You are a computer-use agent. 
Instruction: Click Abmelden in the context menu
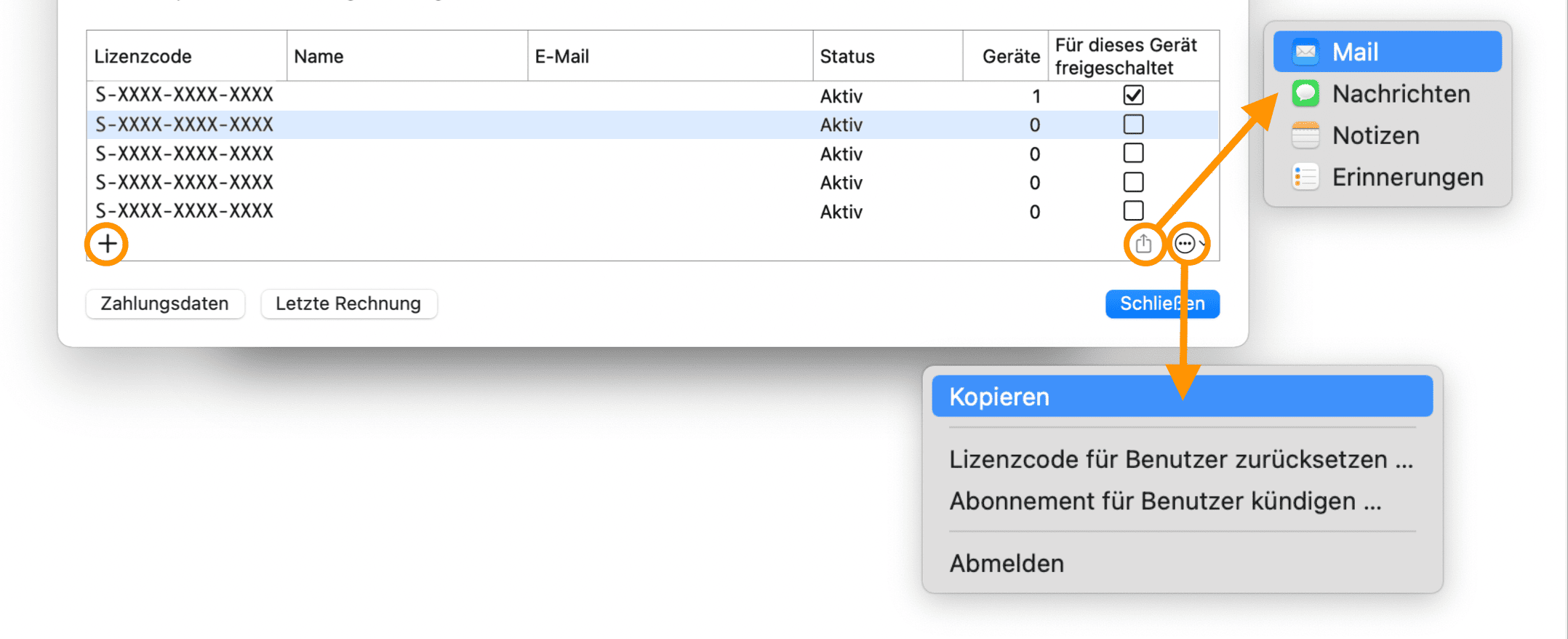(1007, 563)
